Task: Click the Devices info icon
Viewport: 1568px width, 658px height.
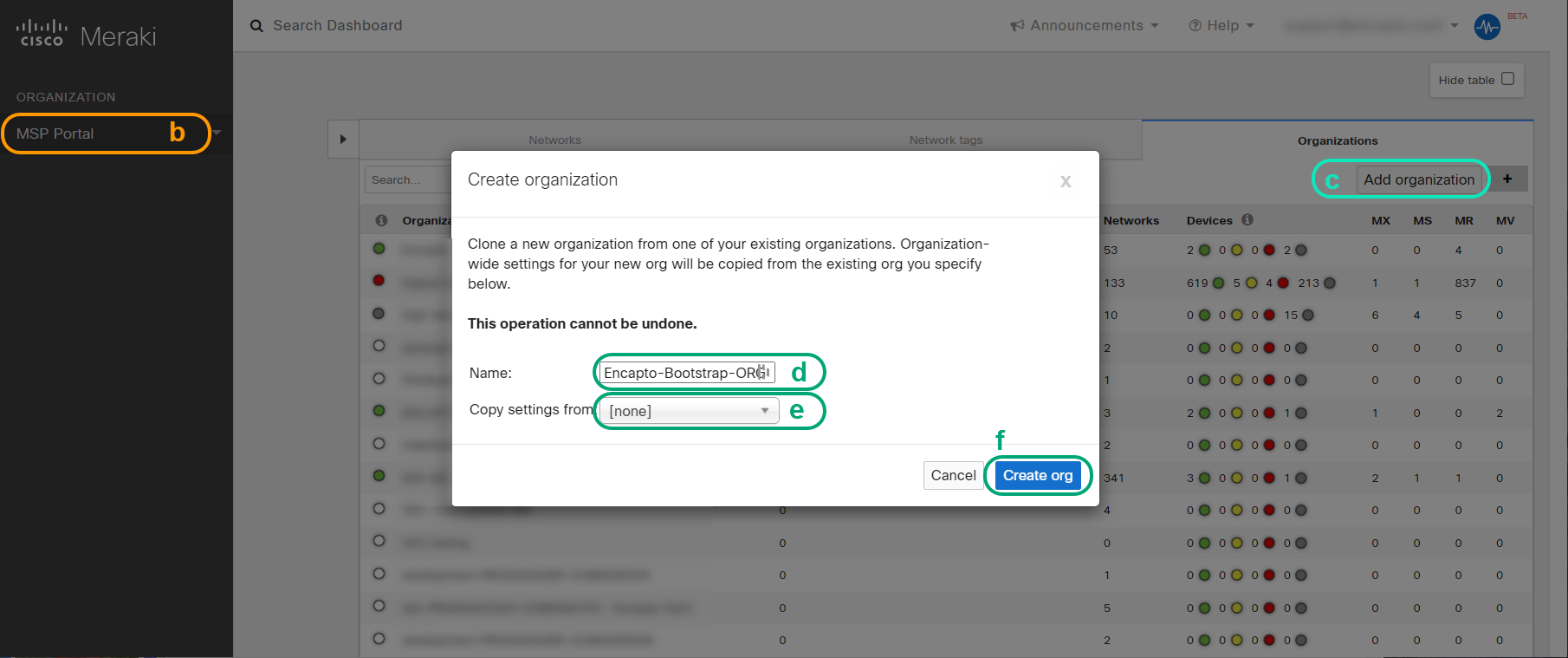Action: tap(1247, 220)
